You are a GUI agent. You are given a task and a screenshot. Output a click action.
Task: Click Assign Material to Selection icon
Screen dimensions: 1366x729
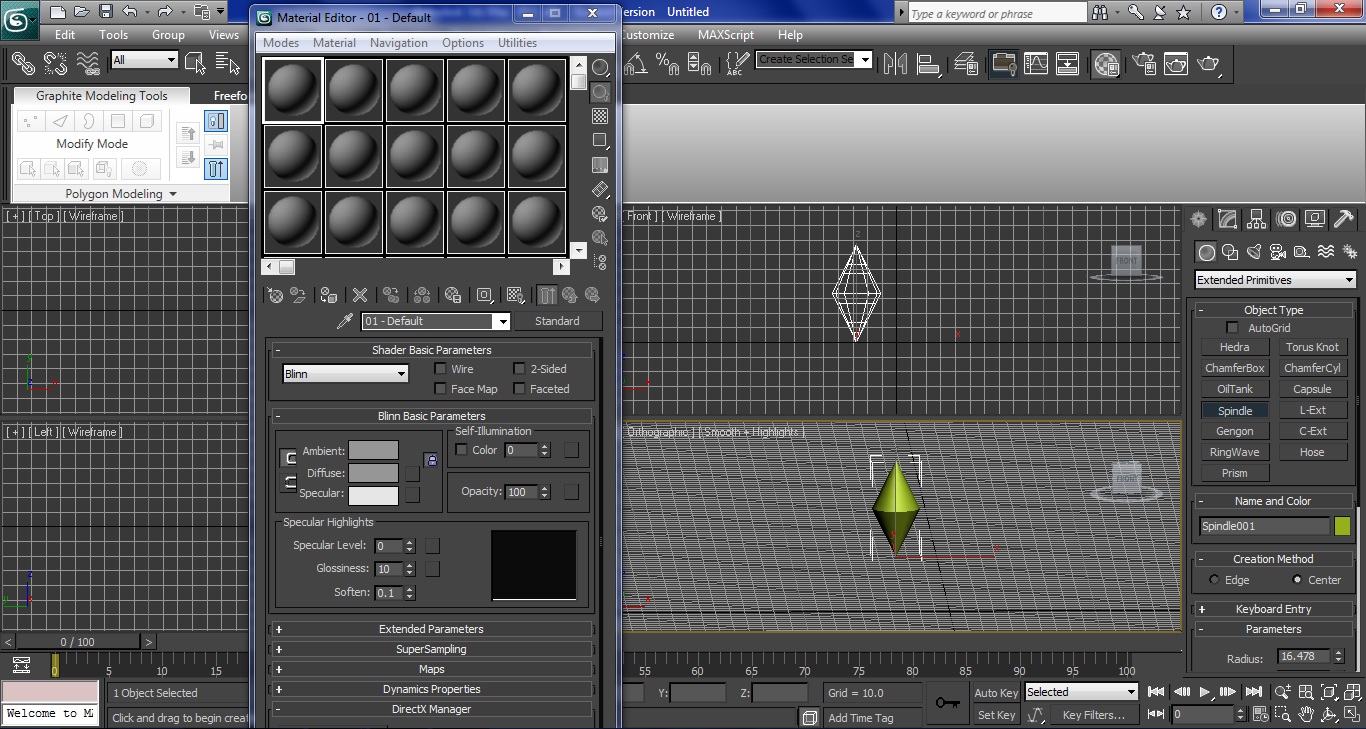pyautogui.click(x=328, y=295)
